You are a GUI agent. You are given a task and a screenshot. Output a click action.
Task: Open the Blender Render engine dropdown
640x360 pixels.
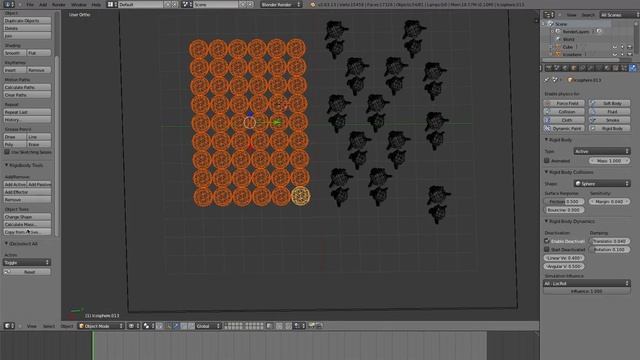point(281,4)
